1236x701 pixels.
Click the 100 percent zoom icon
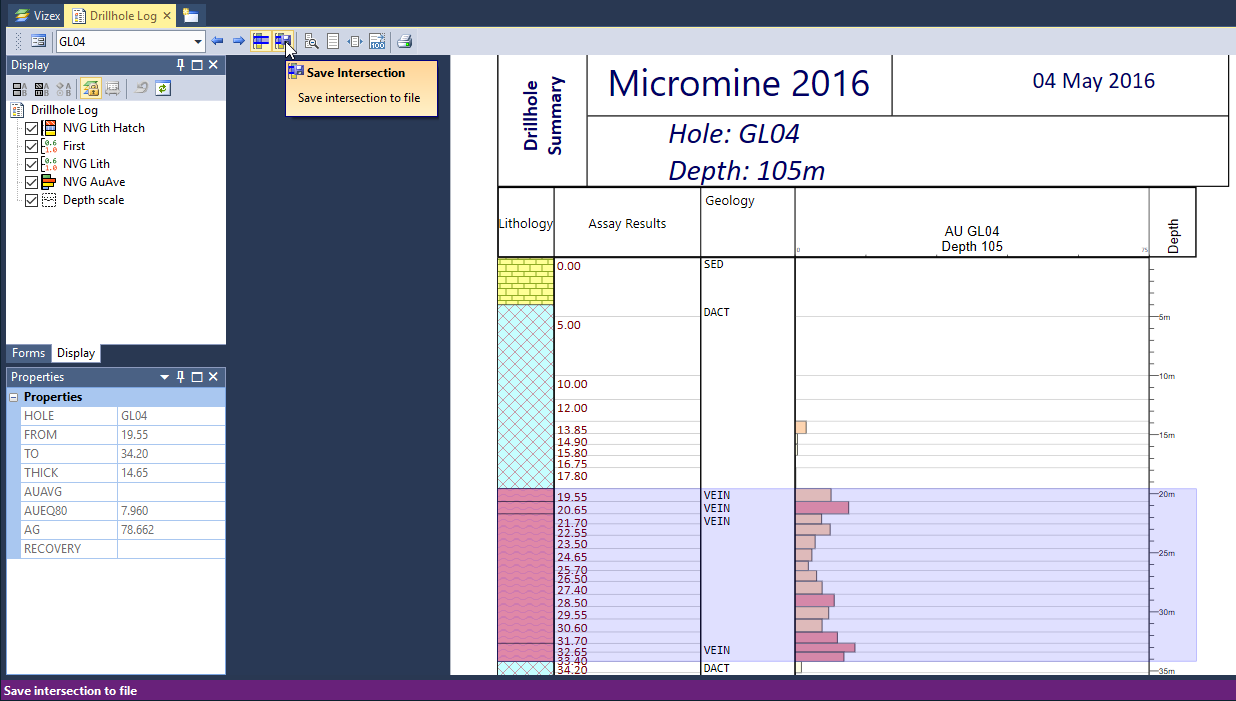[x=377, y=41]
